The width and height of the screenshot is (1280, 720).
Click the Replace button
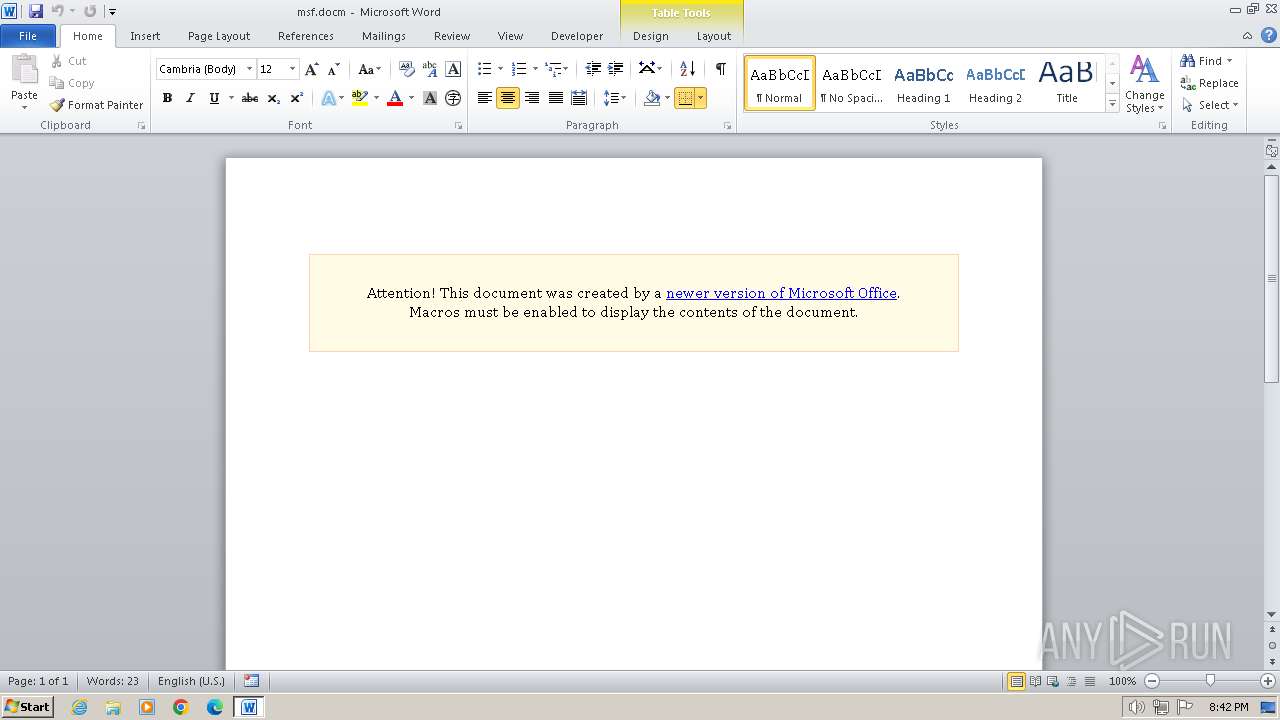pyautogui.click(x=1210, y=83)
